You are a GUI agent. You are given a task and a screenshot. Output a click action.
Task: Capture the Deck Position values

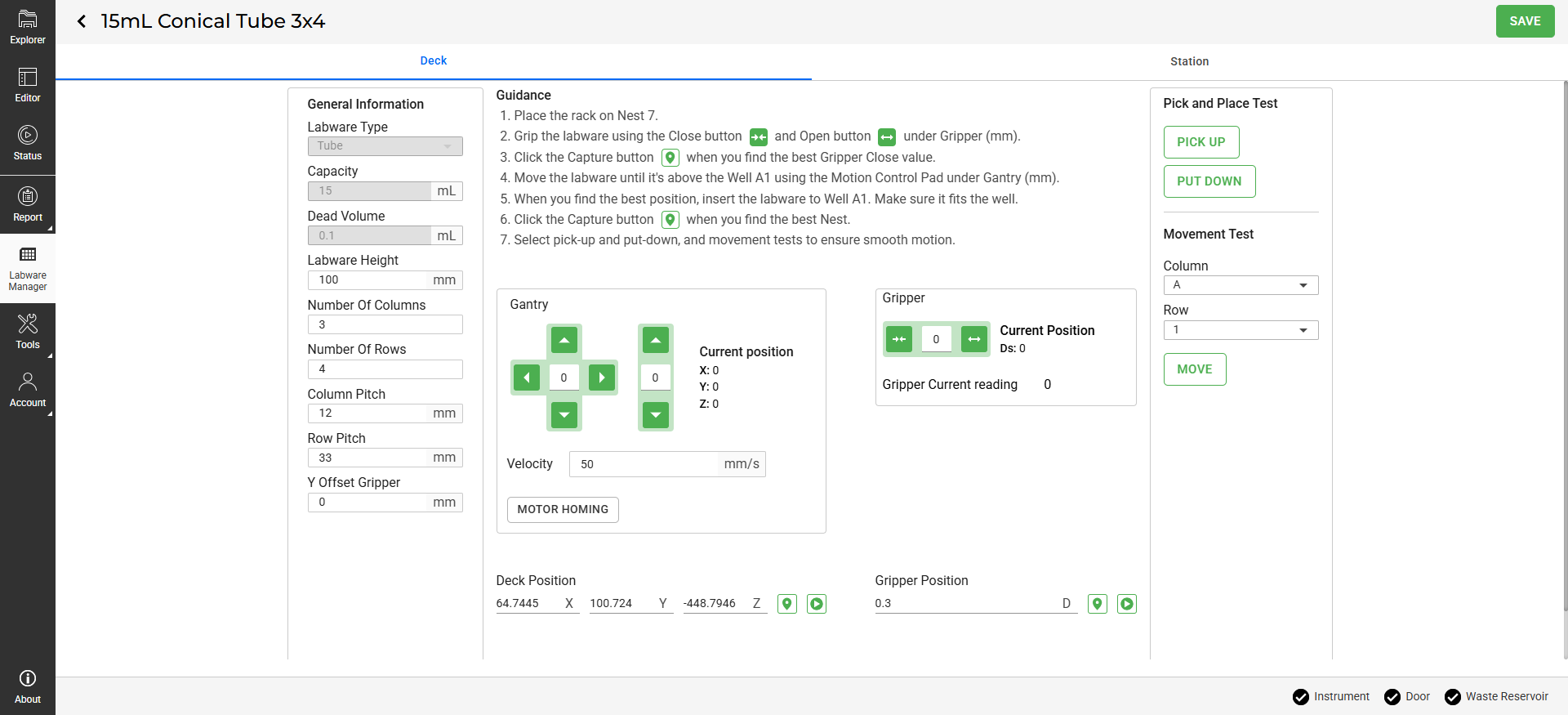pos(787,604)
